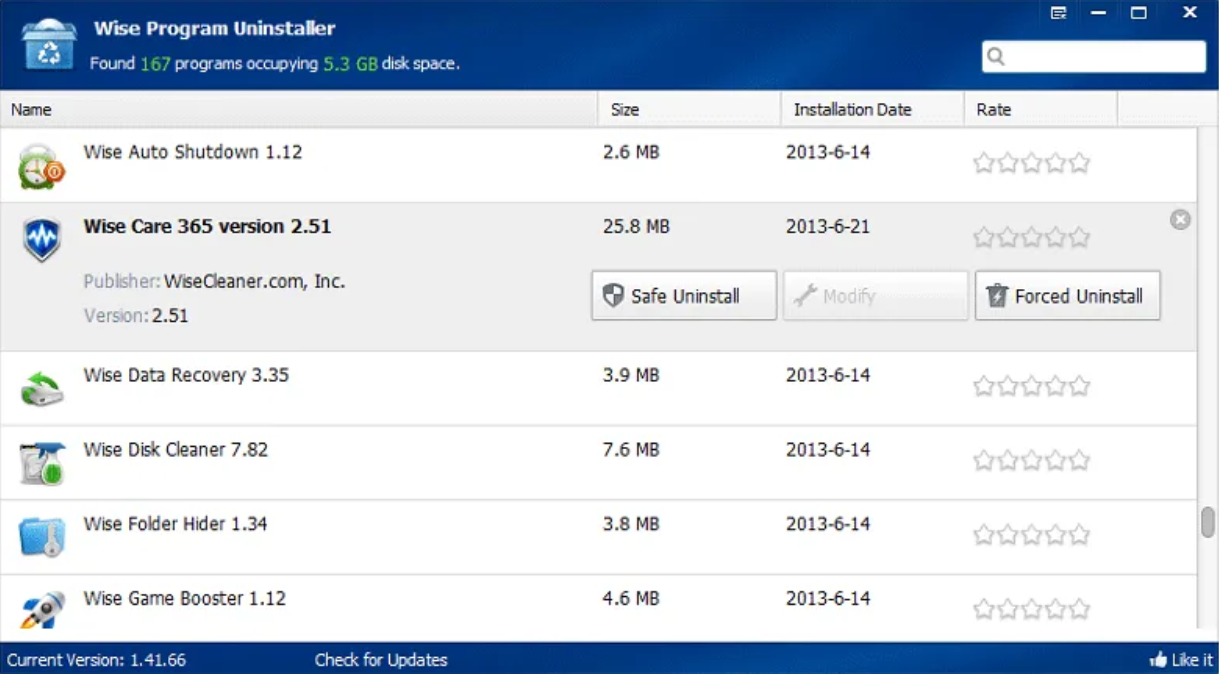Select the Wise Folder Hider 1.34 row

[x=598, y=537]
